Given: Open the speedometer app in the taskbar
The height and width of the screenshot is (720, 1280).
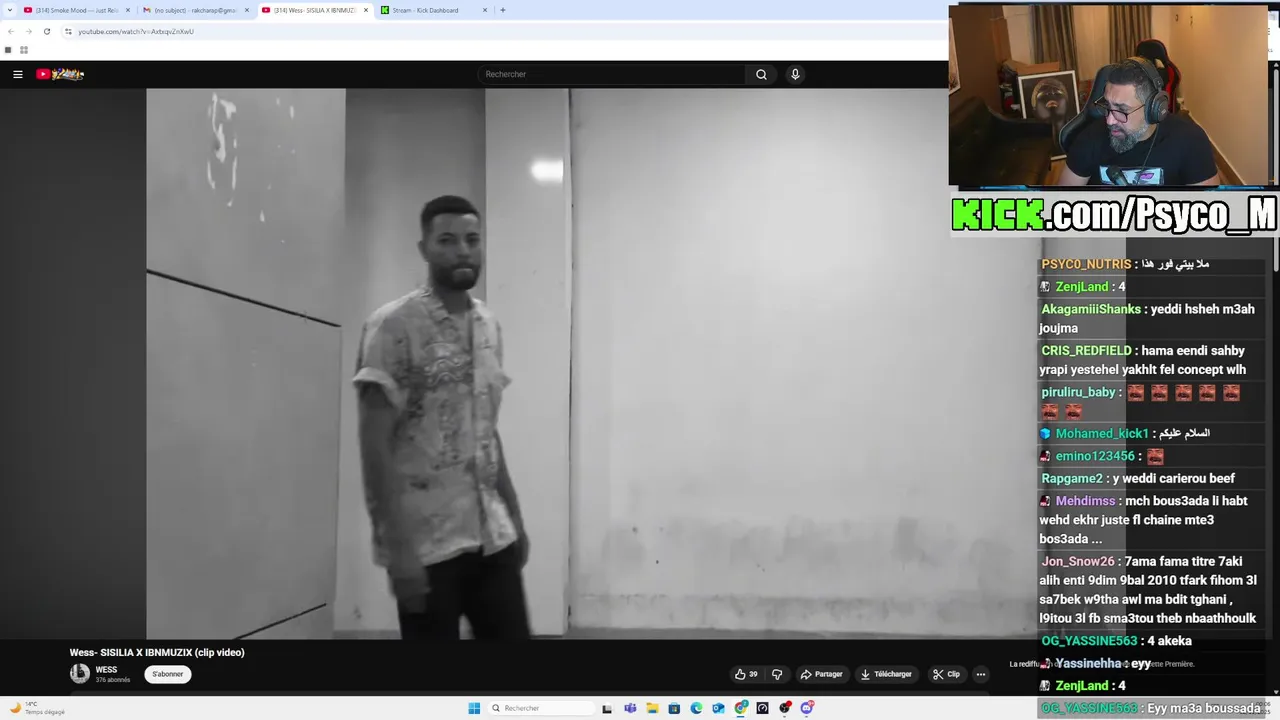Looking at the screenshot, I should [x=763, y=708].
